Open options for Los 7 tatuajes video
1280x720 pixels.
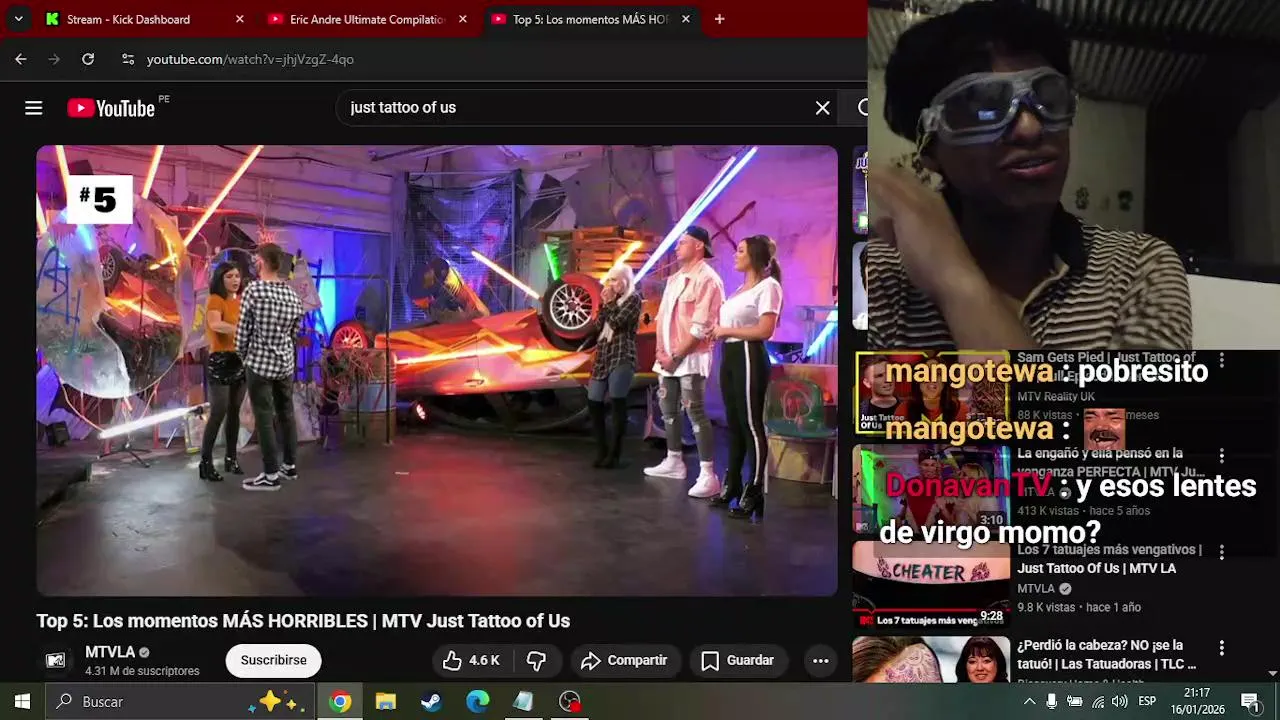click(x=1221, y=551)
